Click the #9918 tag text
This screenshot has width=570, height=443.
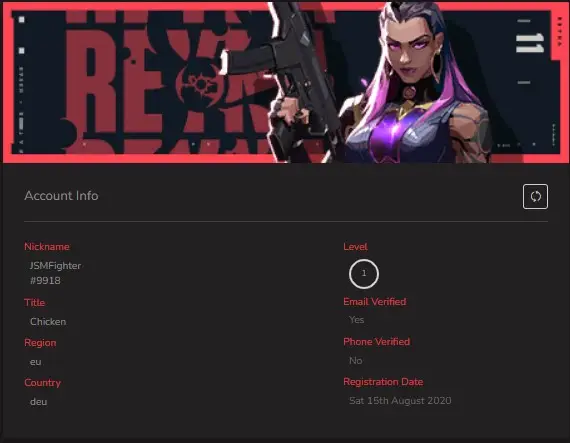(x=45, y=281)
